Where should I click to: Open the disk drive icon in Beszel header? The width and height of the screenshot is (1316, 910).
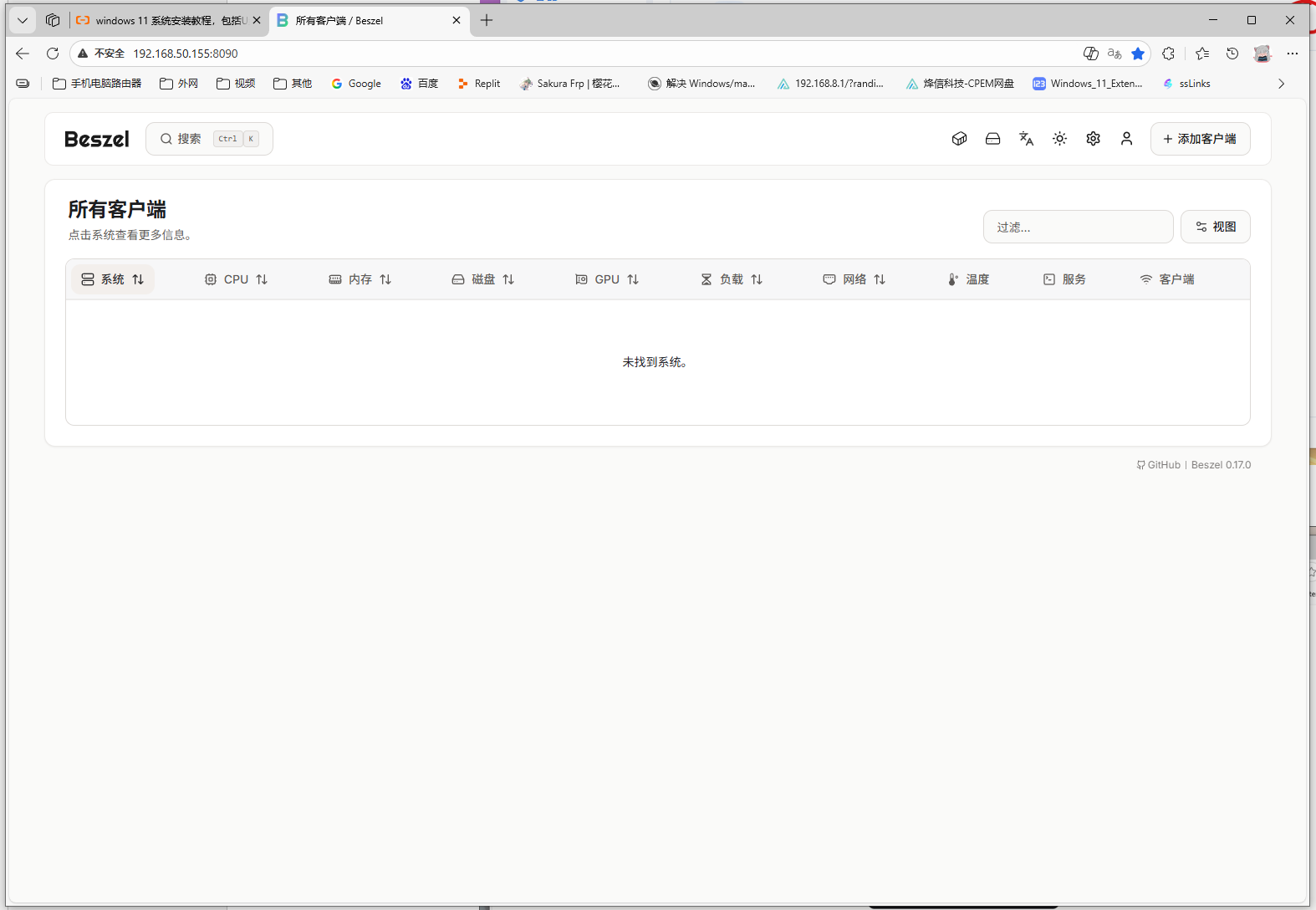pyautogui.click(x=992, y=139)
